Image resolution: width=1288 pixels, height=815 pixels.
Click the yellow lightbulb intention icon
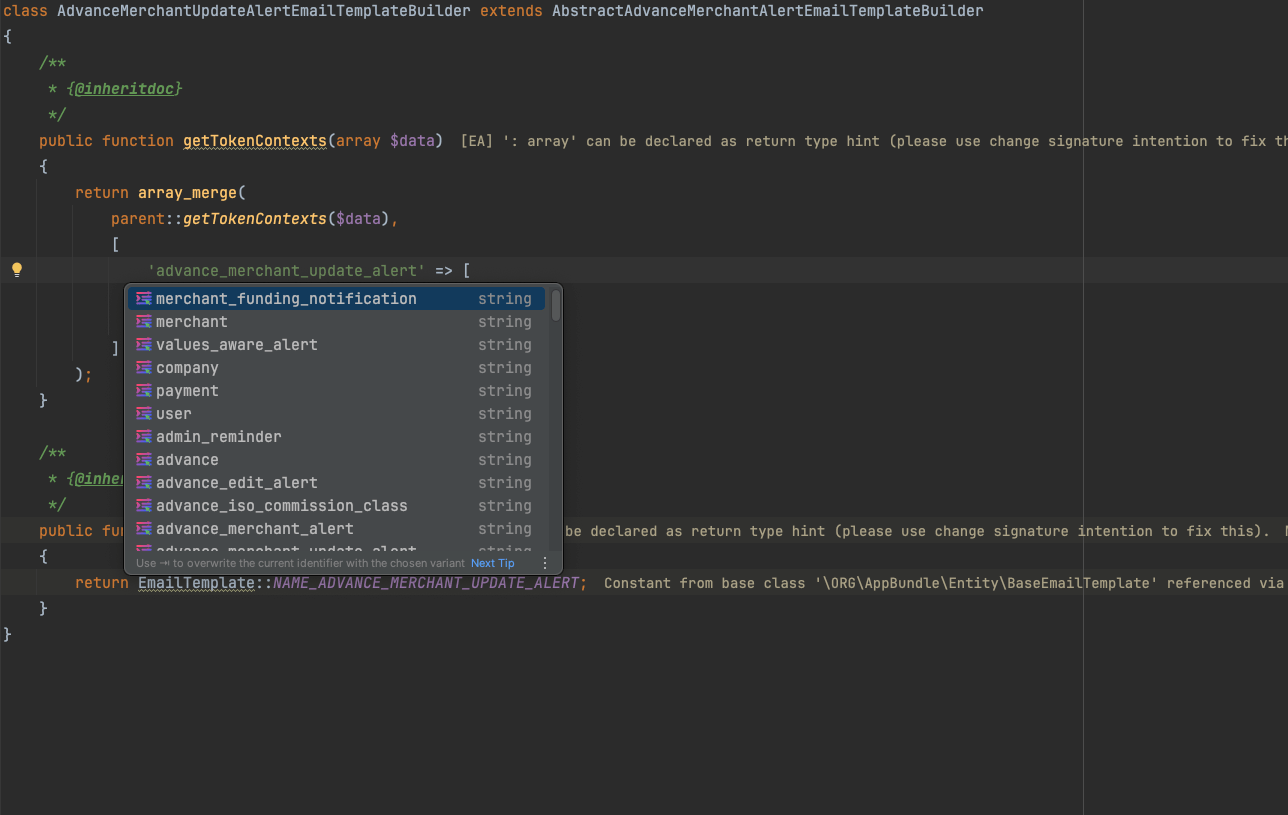click(17, 270)
